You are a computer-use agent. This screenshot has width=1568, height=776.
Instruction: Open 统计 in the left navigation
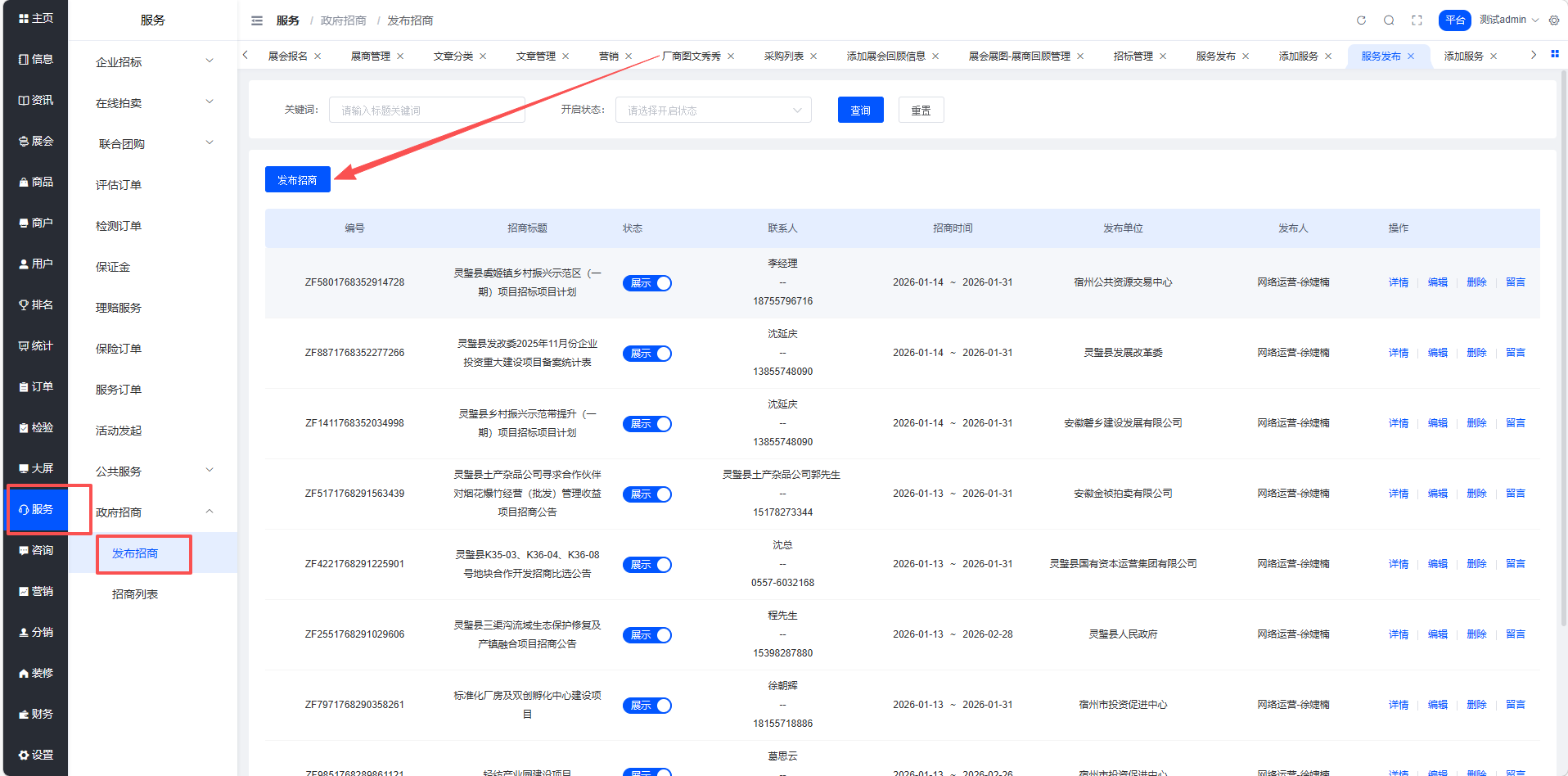pyautogui.click(x=36, y=345)
